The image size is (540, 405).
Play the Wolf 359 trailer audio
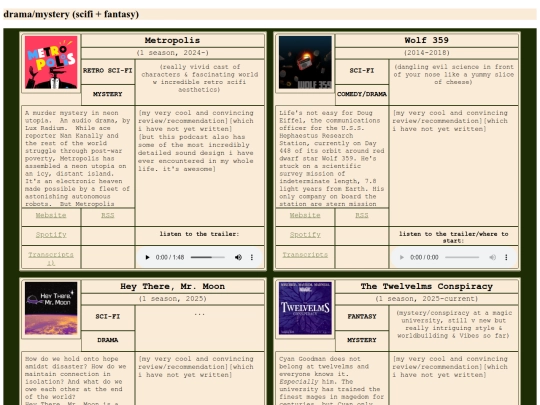tap(402, 257)
